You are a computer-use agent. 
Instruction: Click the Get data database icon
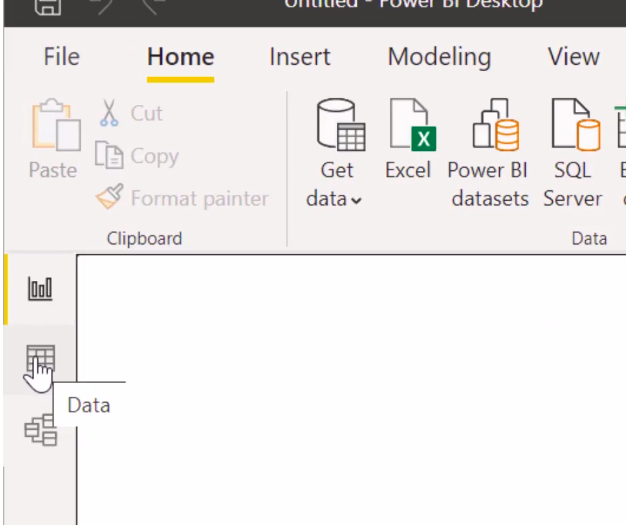[341, 124]
